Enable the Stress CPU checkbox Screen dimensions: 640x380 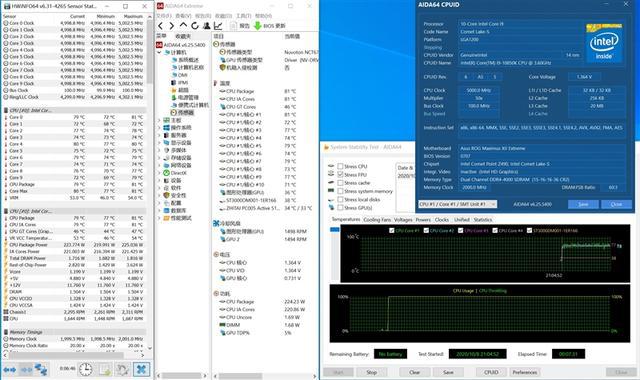click(340, 166)
